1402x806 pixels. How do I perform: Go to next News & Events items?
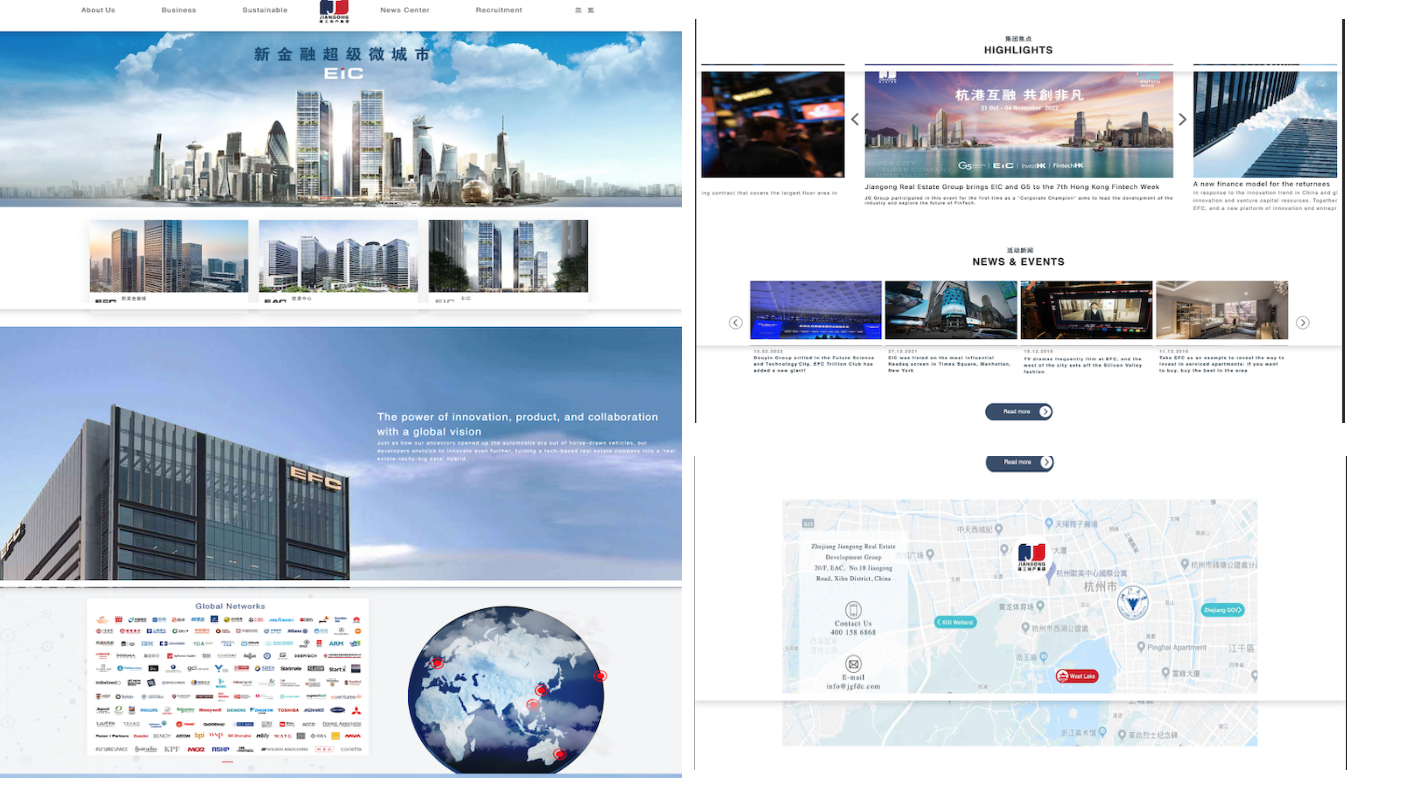(x=1302, y=323)
